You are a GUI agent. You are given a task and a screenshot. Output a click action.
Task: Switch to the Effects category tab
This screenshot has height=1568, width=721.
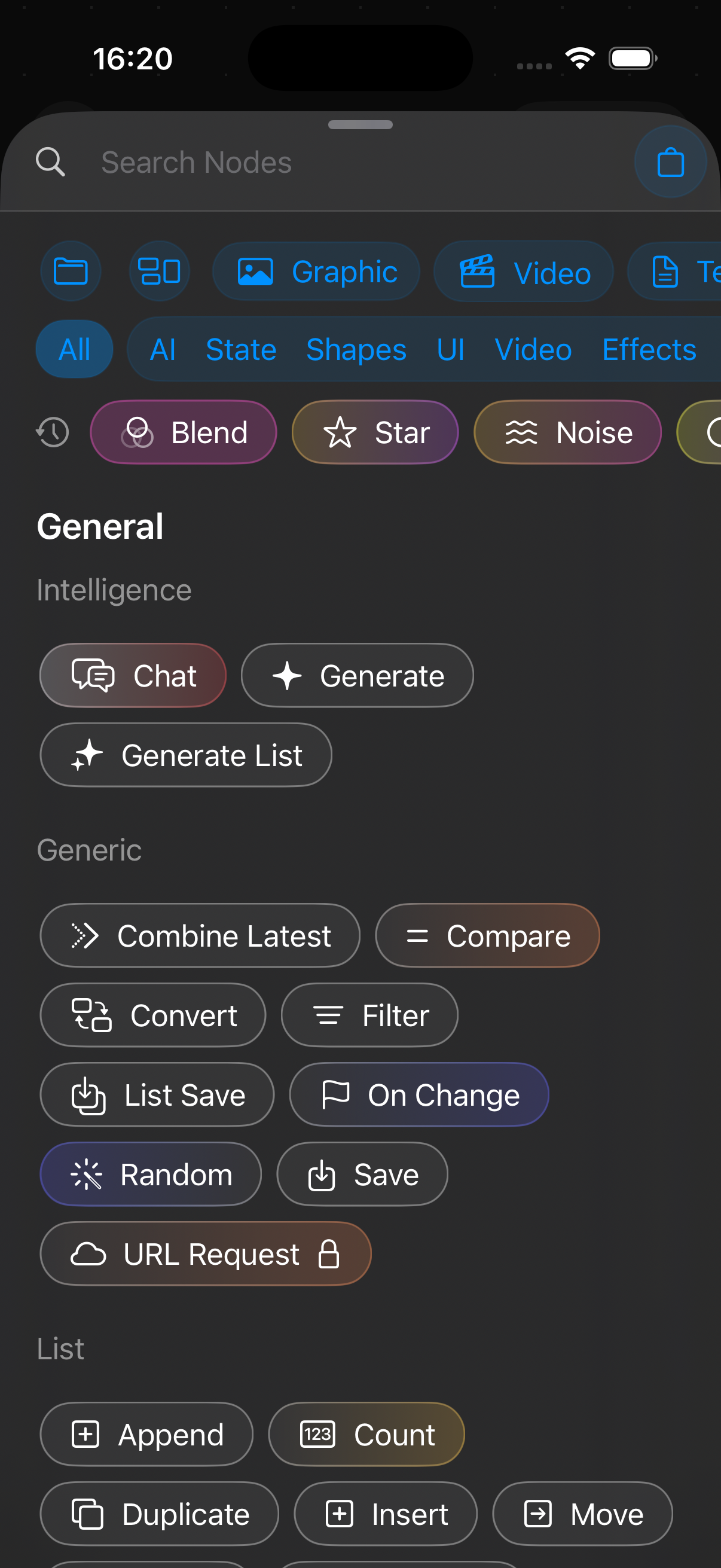pyautogui.click(x=649, y=349)
